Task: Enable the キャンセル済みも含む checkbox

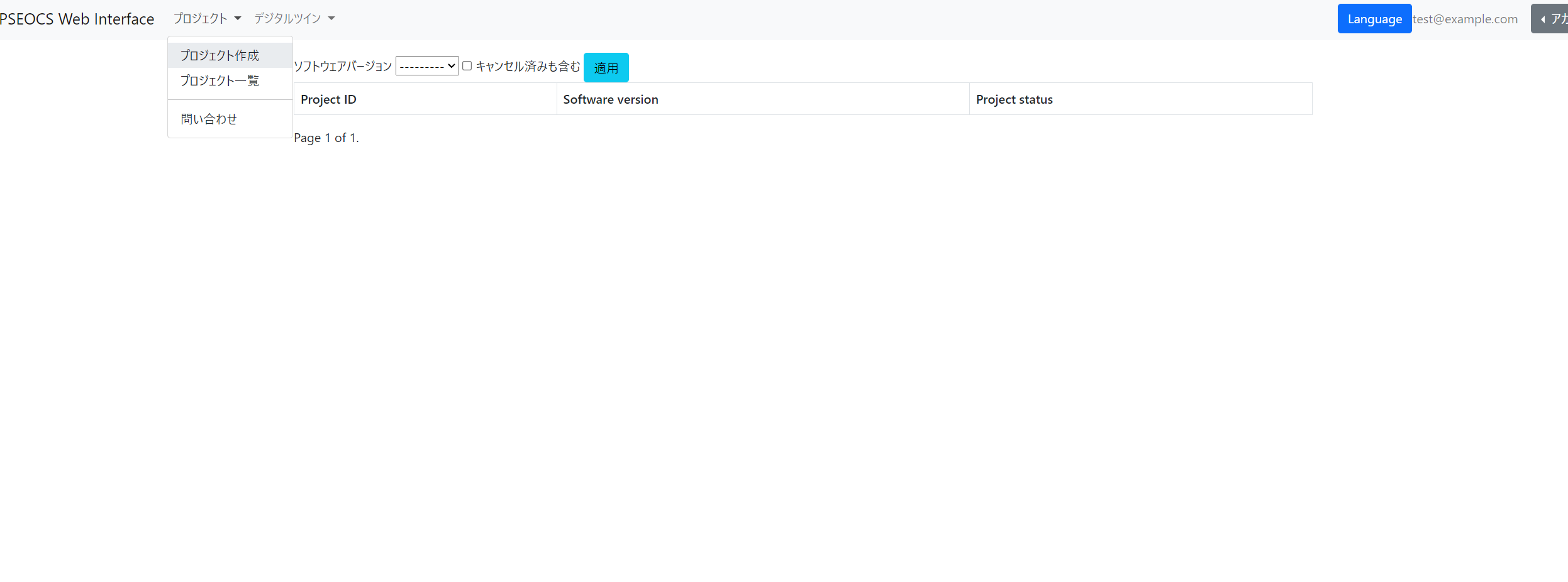Action: coord(467,66)
